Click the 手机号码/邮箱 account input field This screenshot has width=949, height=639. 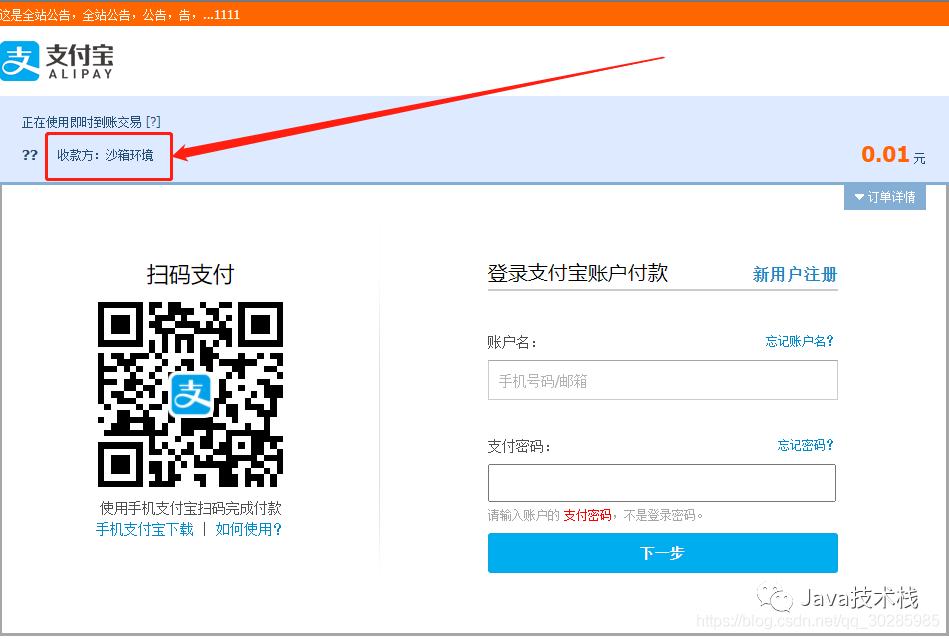662,380
